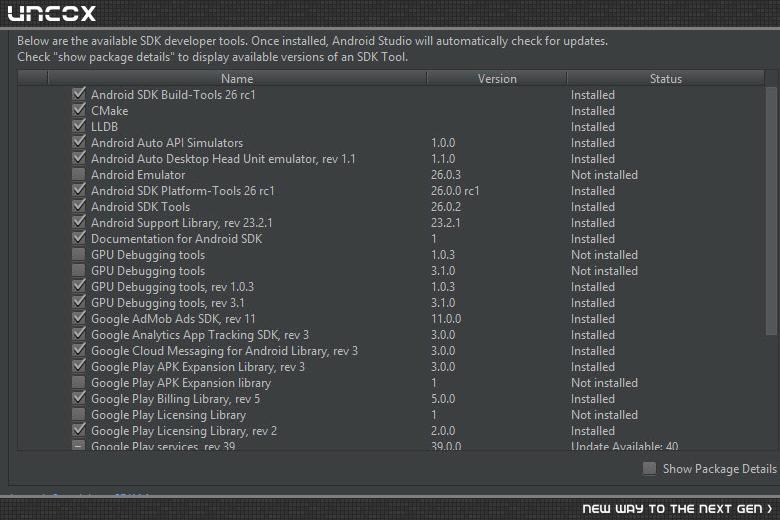Screen dimensions: 780x520
Task: Uncheck the LLDB checkbox
Action: coord(79,126)
